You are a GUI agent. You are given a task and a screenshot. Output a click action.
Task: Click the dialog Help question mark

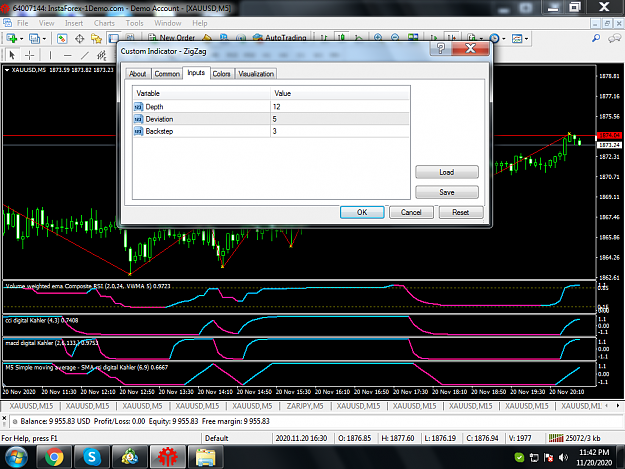[x=441, y=49]
